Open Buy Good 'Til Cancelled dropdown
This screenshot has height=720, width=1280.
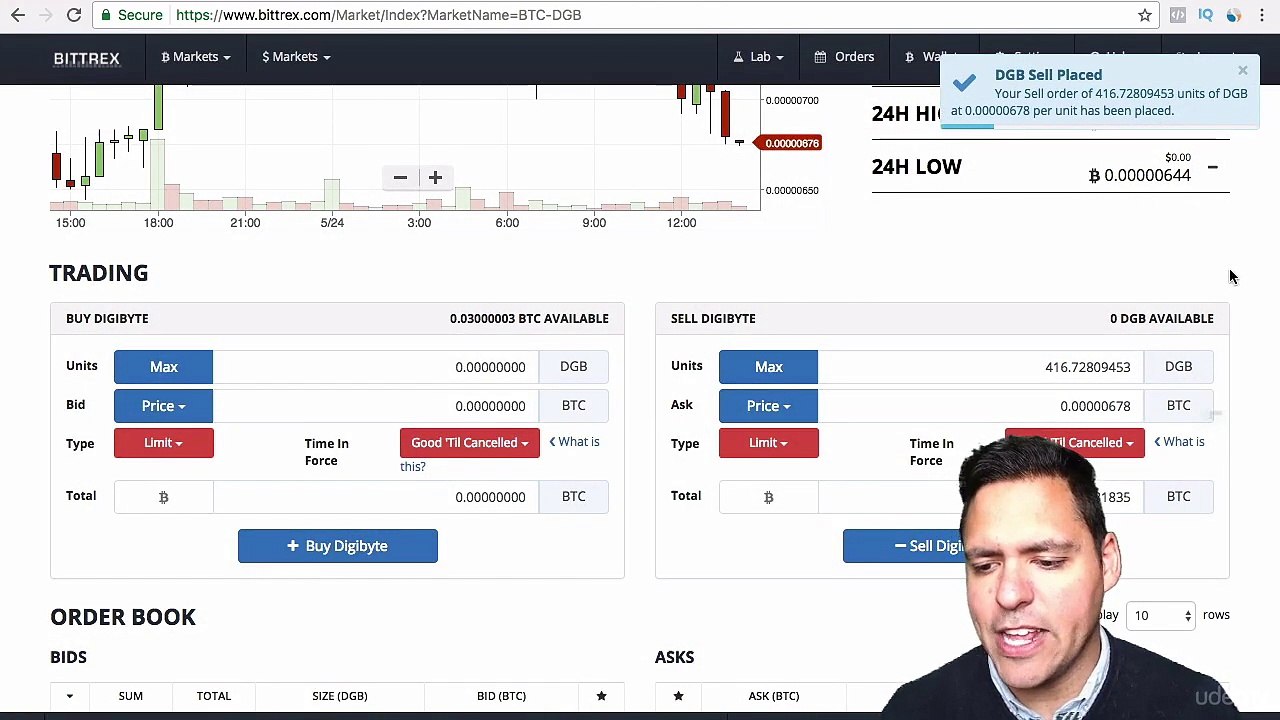click(469, 443)
